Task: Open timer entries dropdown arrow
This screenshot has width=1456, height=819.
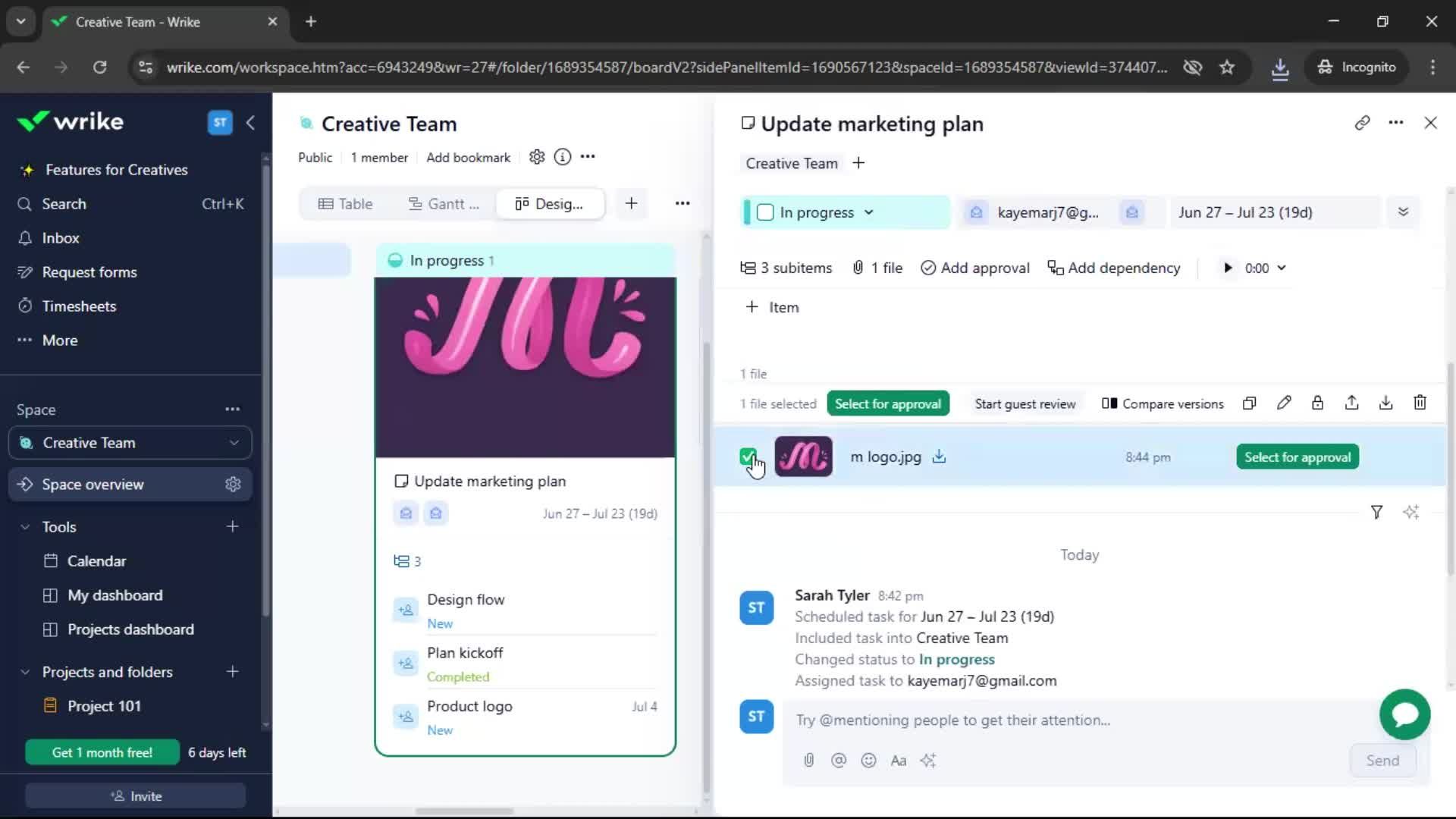Action: tap(1282, 268)
